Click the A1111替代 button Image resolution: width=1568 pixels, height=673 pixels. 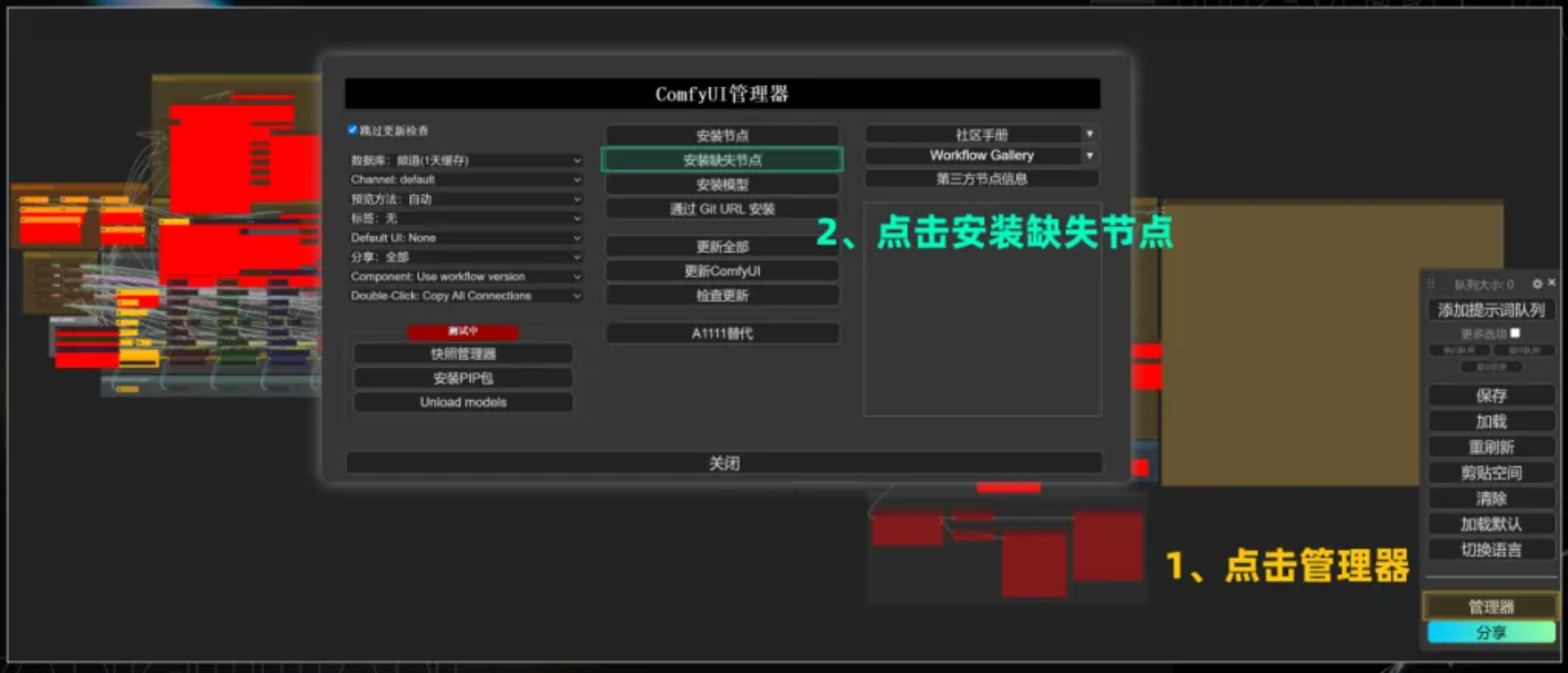(x=722, y=333)
